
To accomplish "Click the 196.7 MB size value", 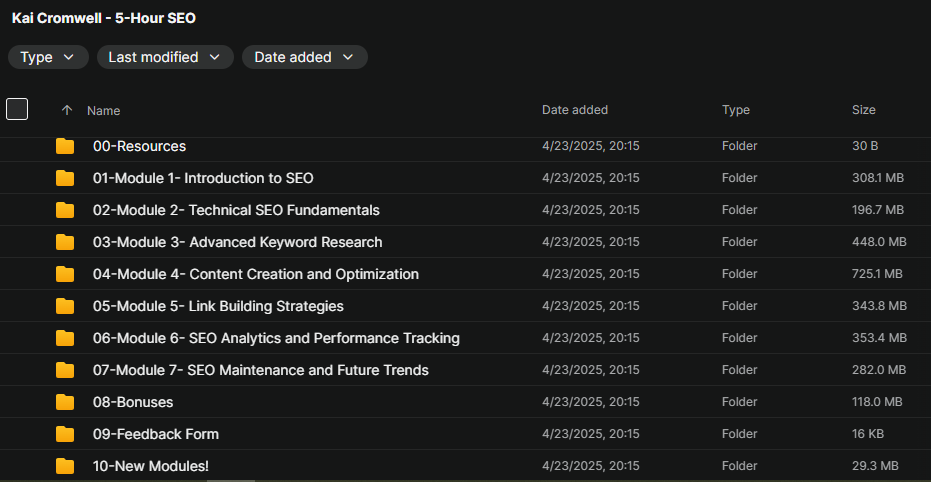I will pos(878,210).
